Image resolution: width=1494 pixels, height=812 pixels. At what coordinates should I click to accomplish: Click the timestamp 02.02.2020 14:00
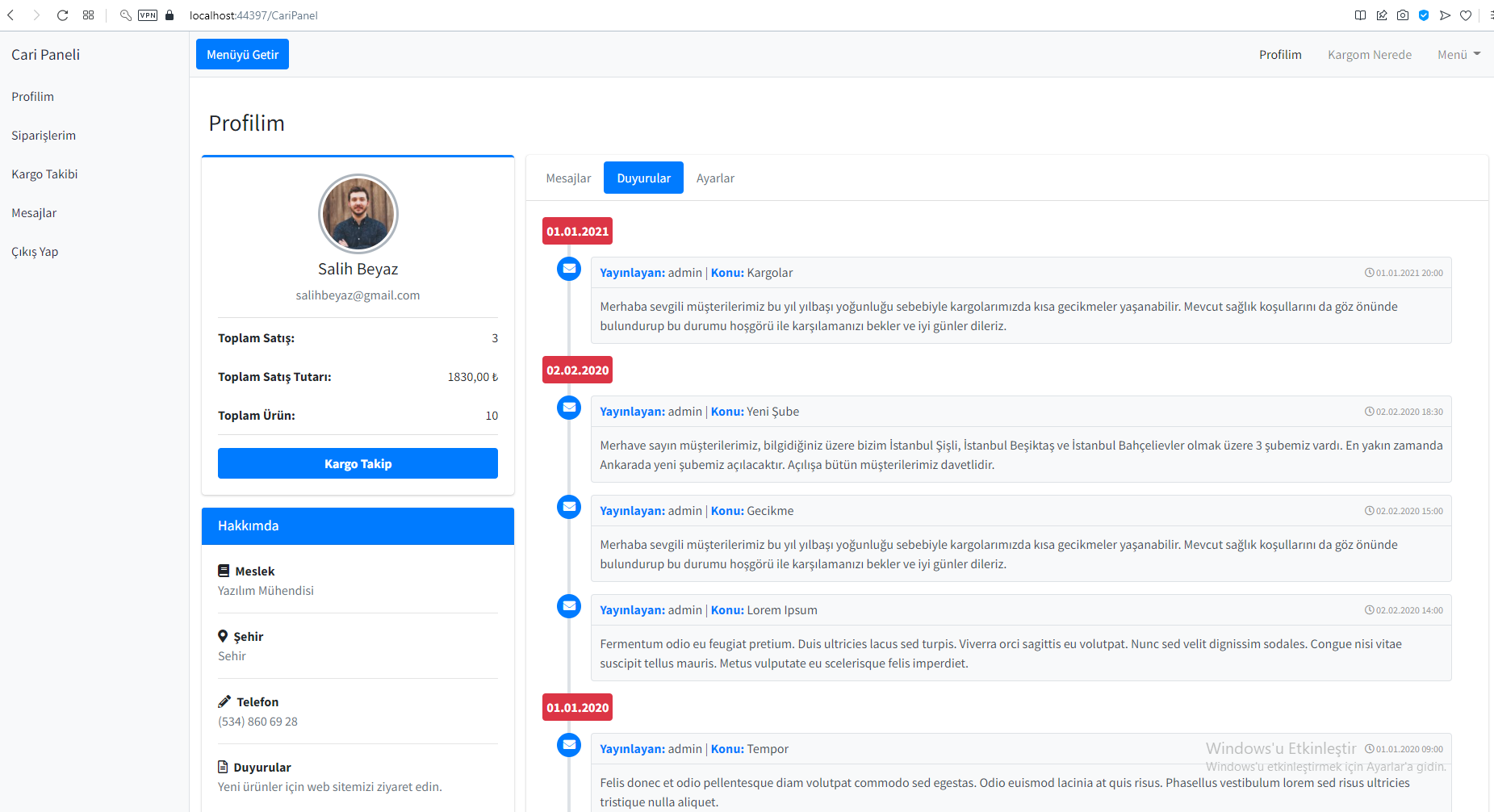(1409, 610)
